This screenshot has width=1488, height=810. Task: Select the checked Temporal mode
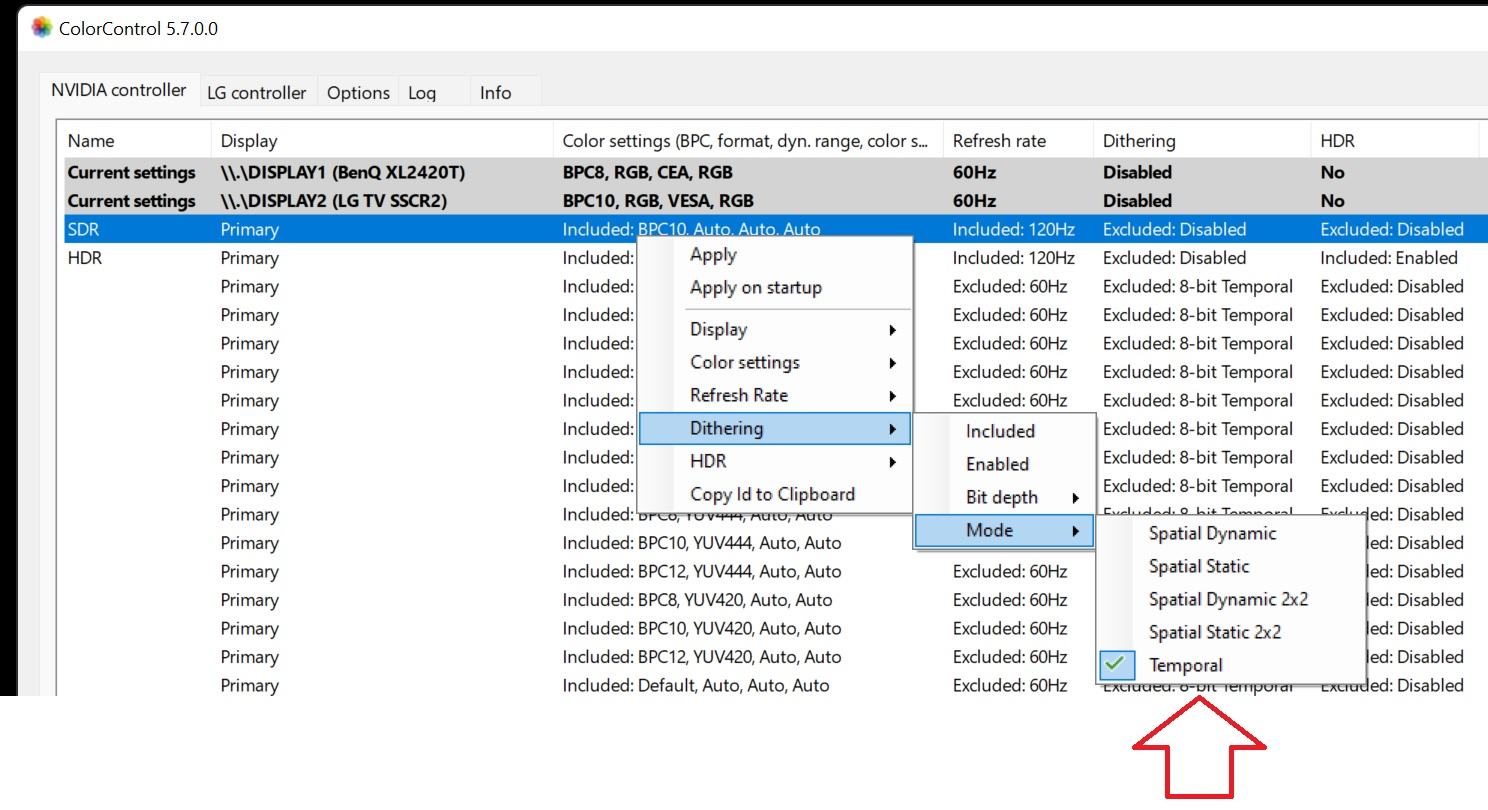coord(1231,666)
